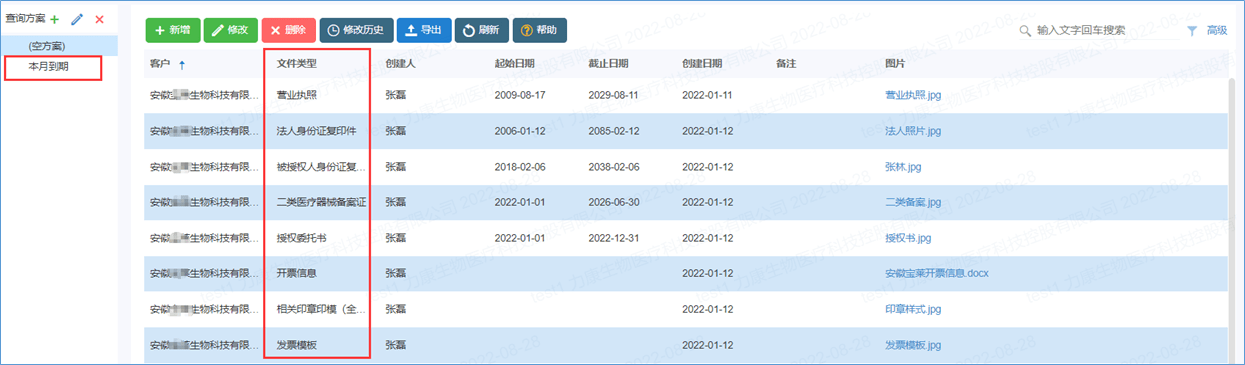Click the 新增 (add) button

(172, 30)
